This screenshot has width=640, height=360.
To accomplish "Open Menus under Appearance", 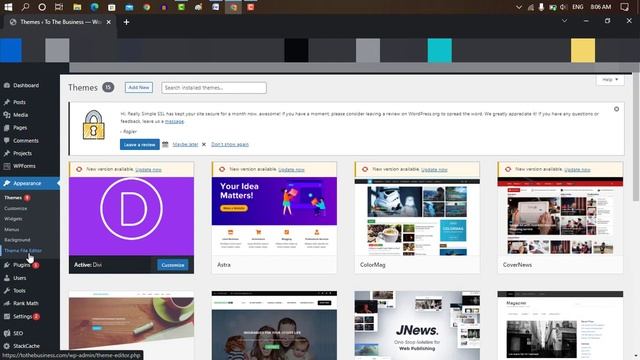I will point(12,229).
